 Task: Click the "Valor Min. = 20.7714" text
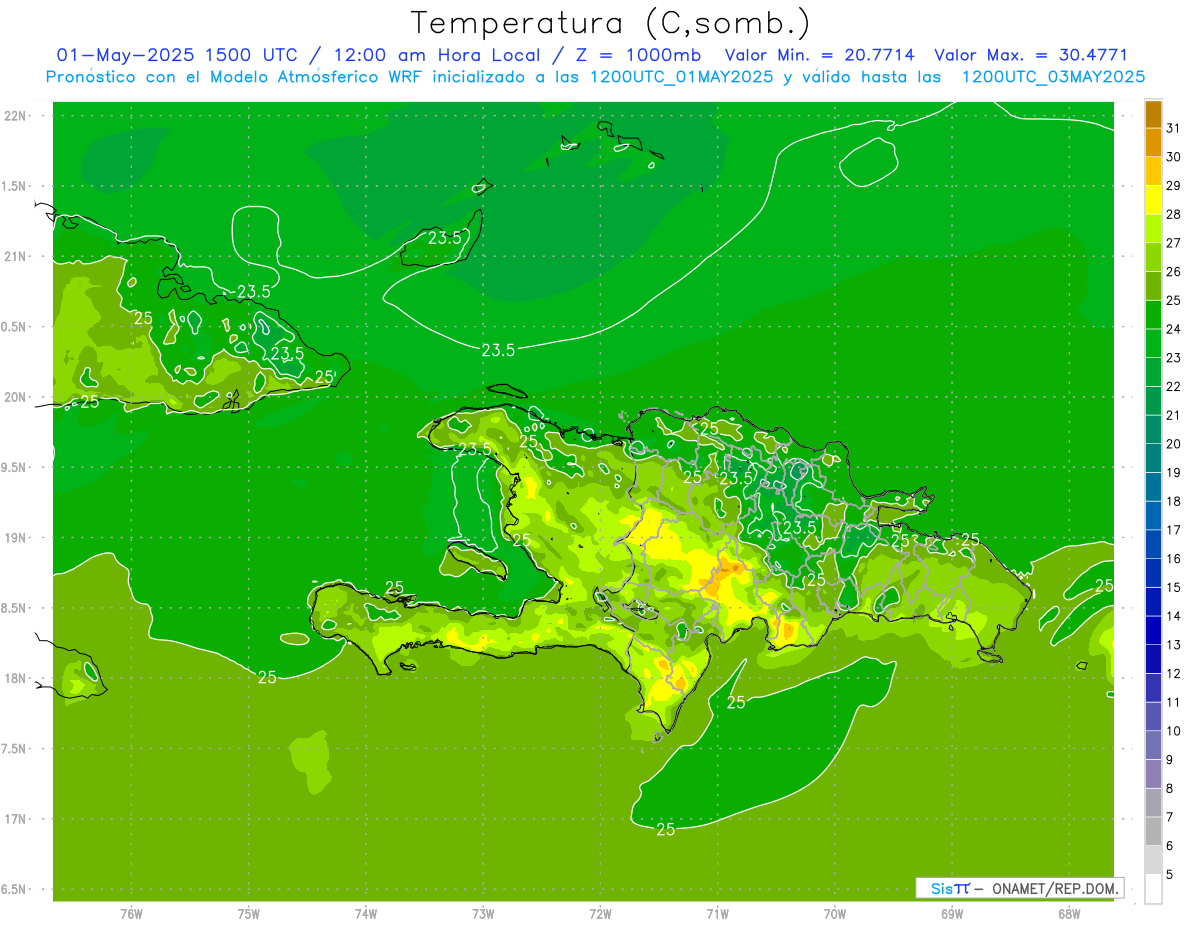pyautogui.click(x=820, y=55)
